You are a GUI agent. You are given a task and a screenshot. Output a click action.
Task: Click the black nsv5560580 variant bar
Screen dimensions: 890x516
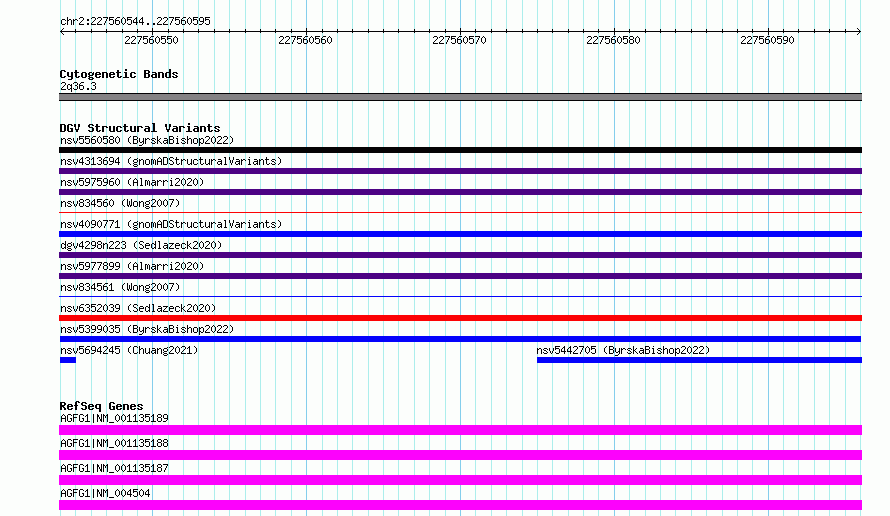pos(460,150)
